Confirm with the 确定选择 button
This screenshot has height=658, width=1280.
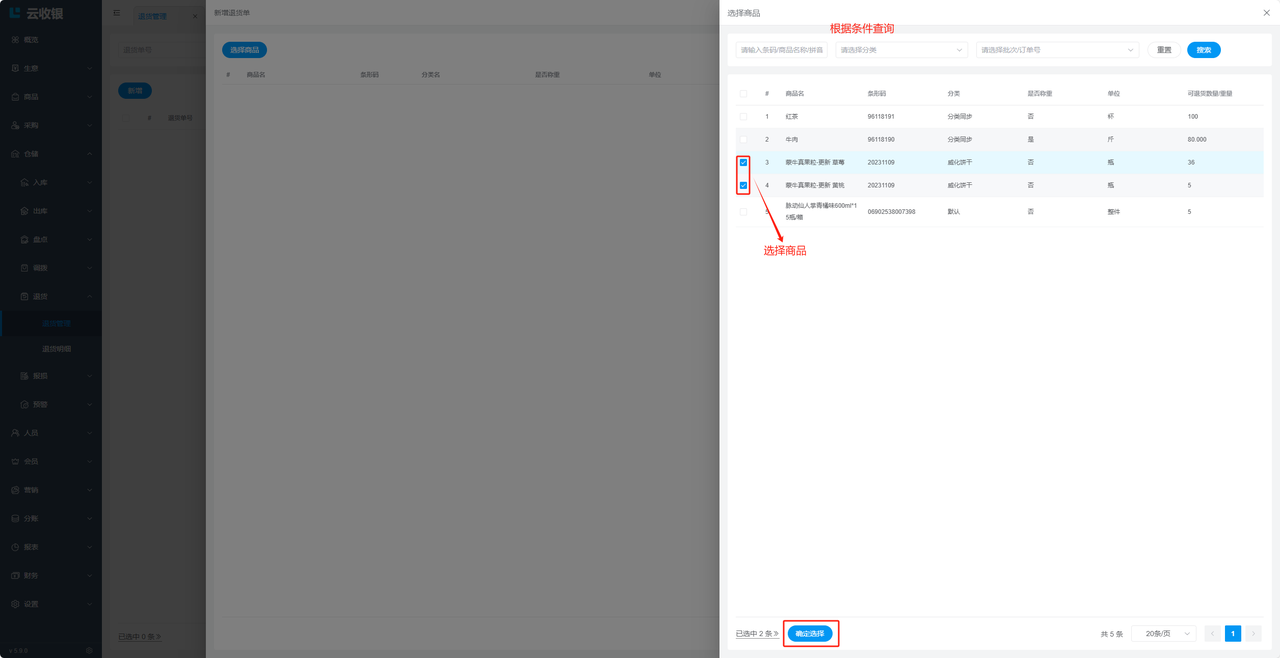(x=810, y=634)
